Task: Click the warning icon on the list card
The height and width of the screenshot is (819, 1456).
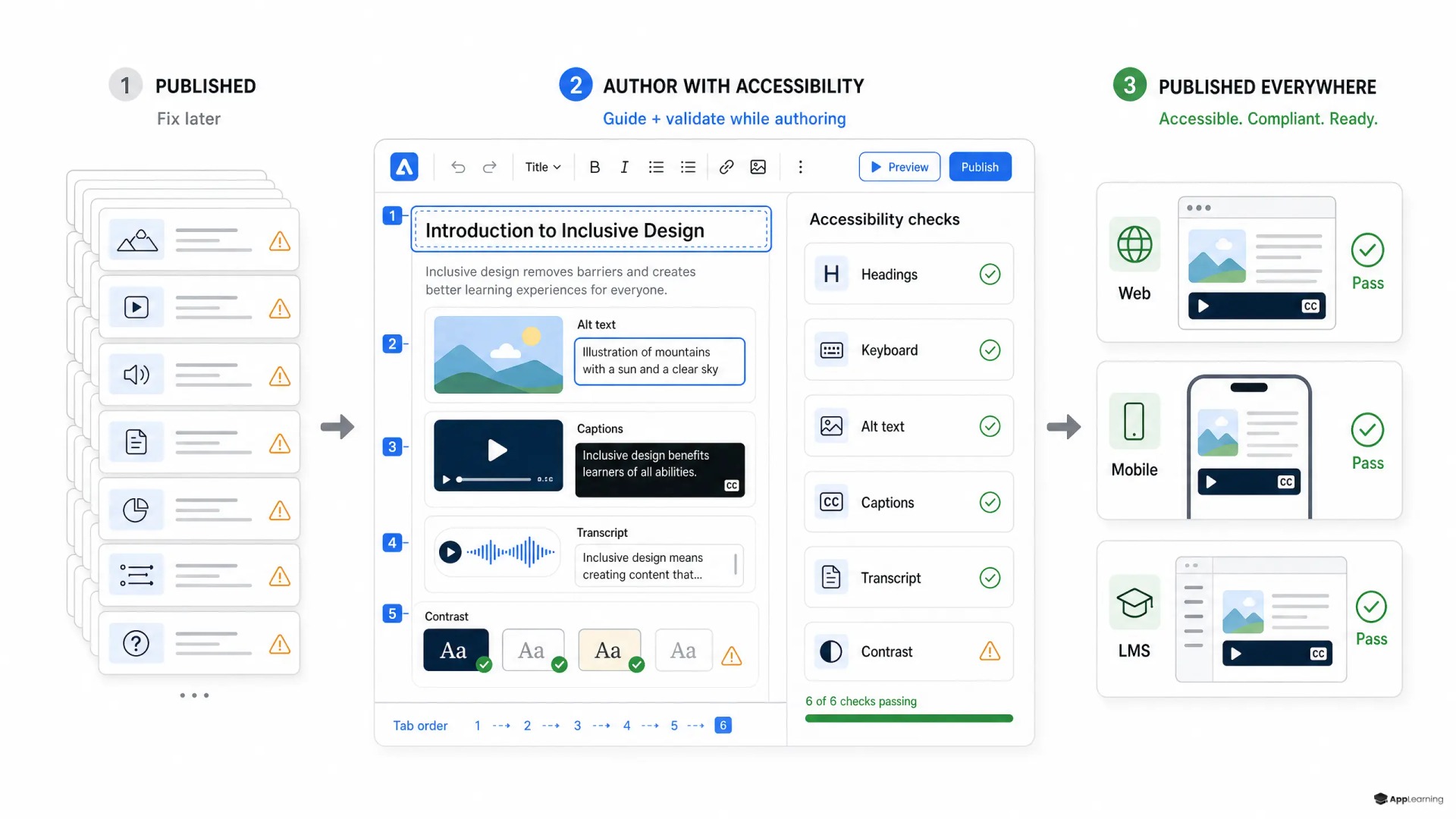Action: click(280, 576)
